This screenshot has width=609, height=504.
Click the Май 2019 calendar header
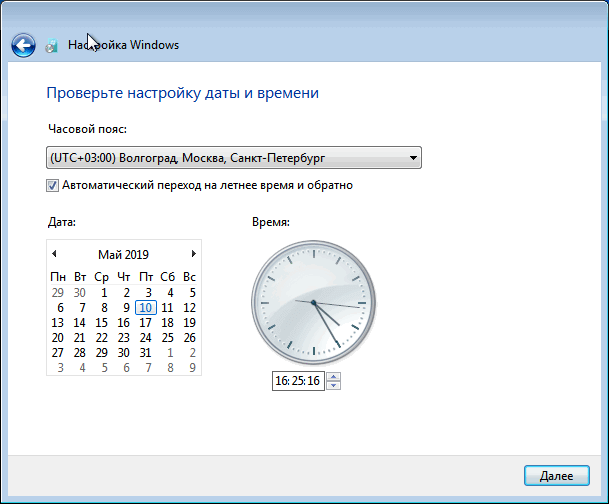click(x=124, y=255)
